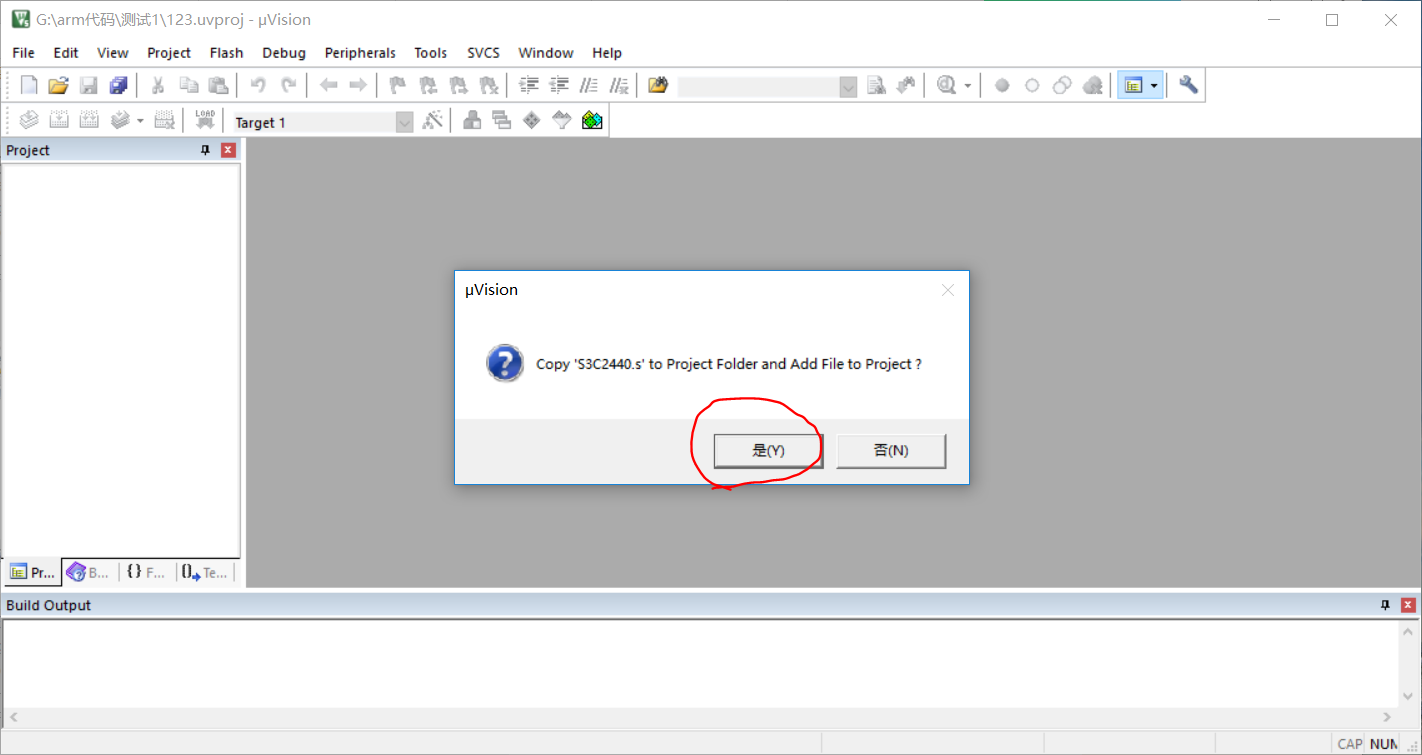Open the Target 1 dropdown
1422x755 pixels.
[405, 122]
